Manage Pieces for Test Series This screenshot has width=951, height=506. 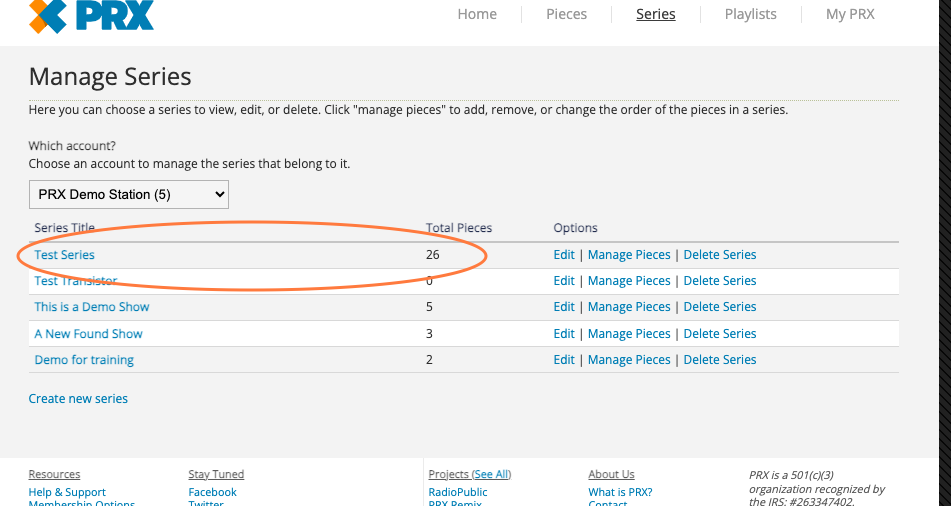click(x=629, y=255)
